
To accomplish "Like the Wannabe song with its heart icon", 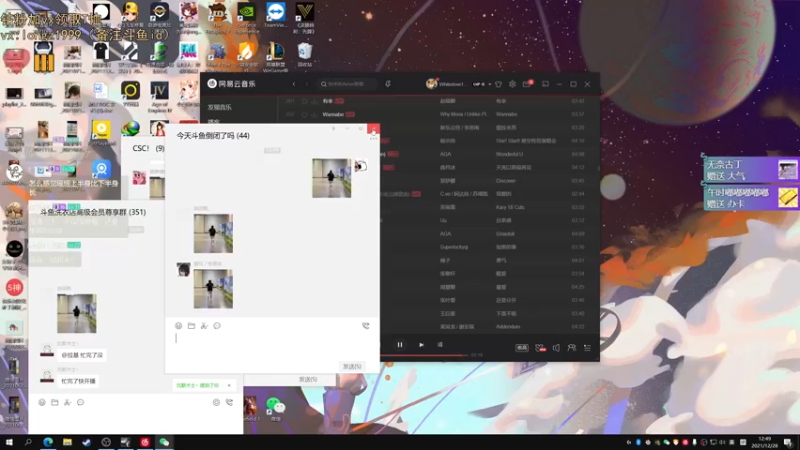I will tap(304, 115).
